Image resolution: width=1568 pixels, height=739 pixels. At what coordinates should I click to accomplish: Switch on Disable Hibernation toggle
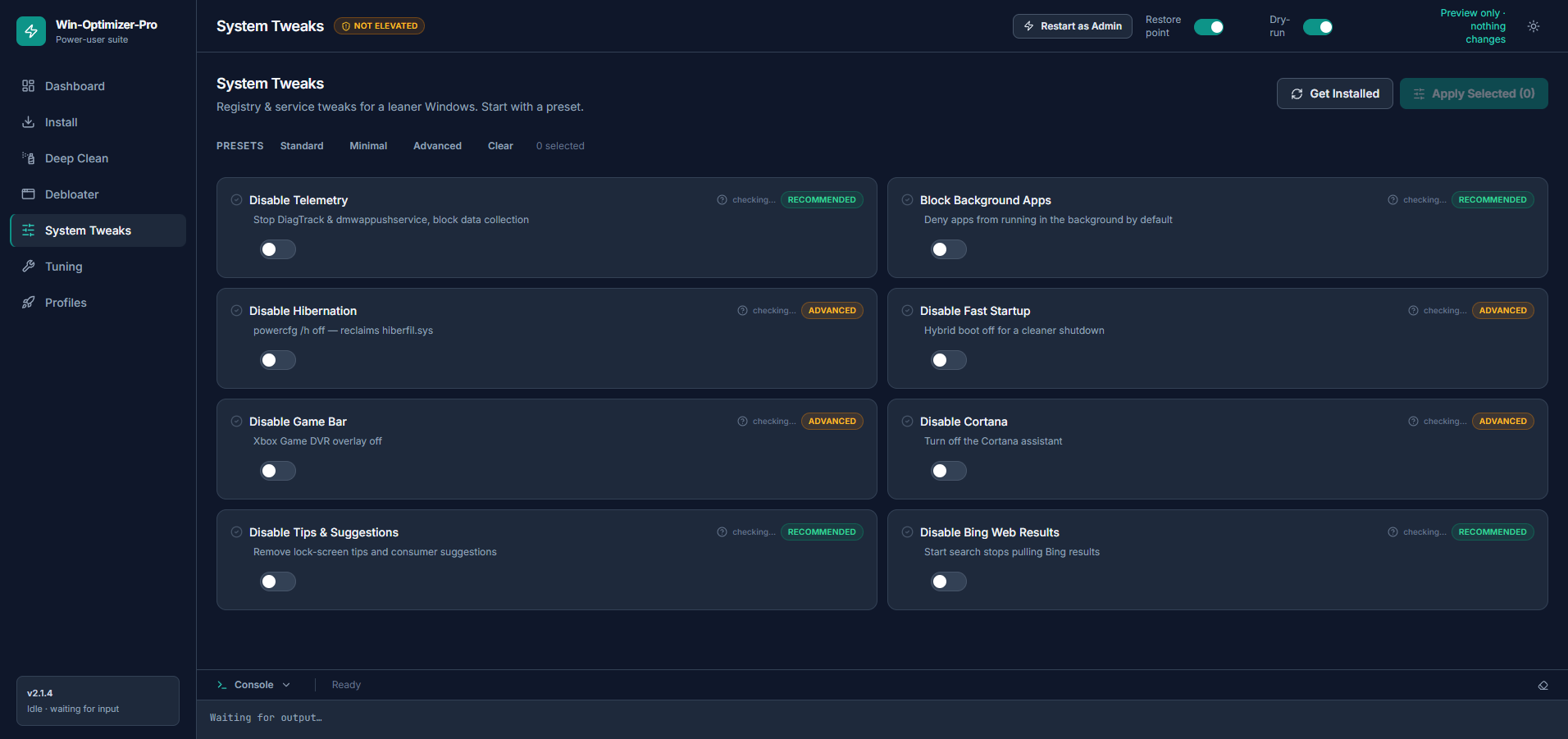coord(278,360)
